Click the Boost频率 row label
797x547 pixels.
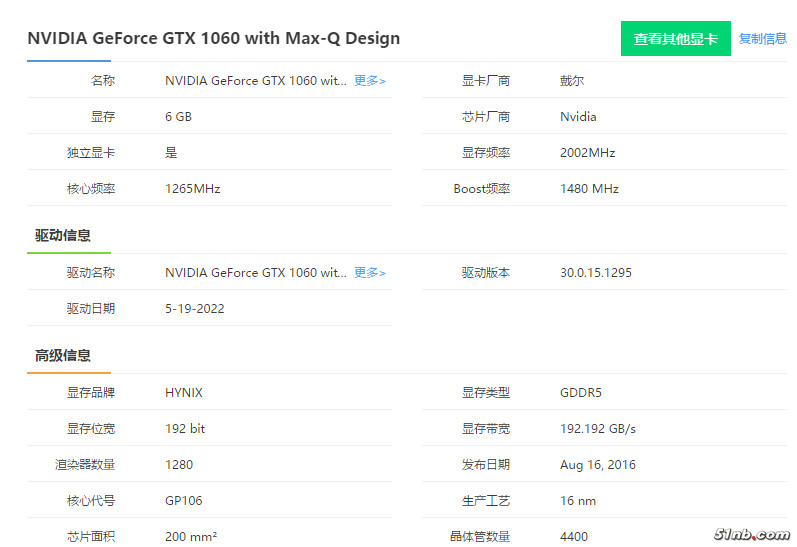tap(482, 189)
